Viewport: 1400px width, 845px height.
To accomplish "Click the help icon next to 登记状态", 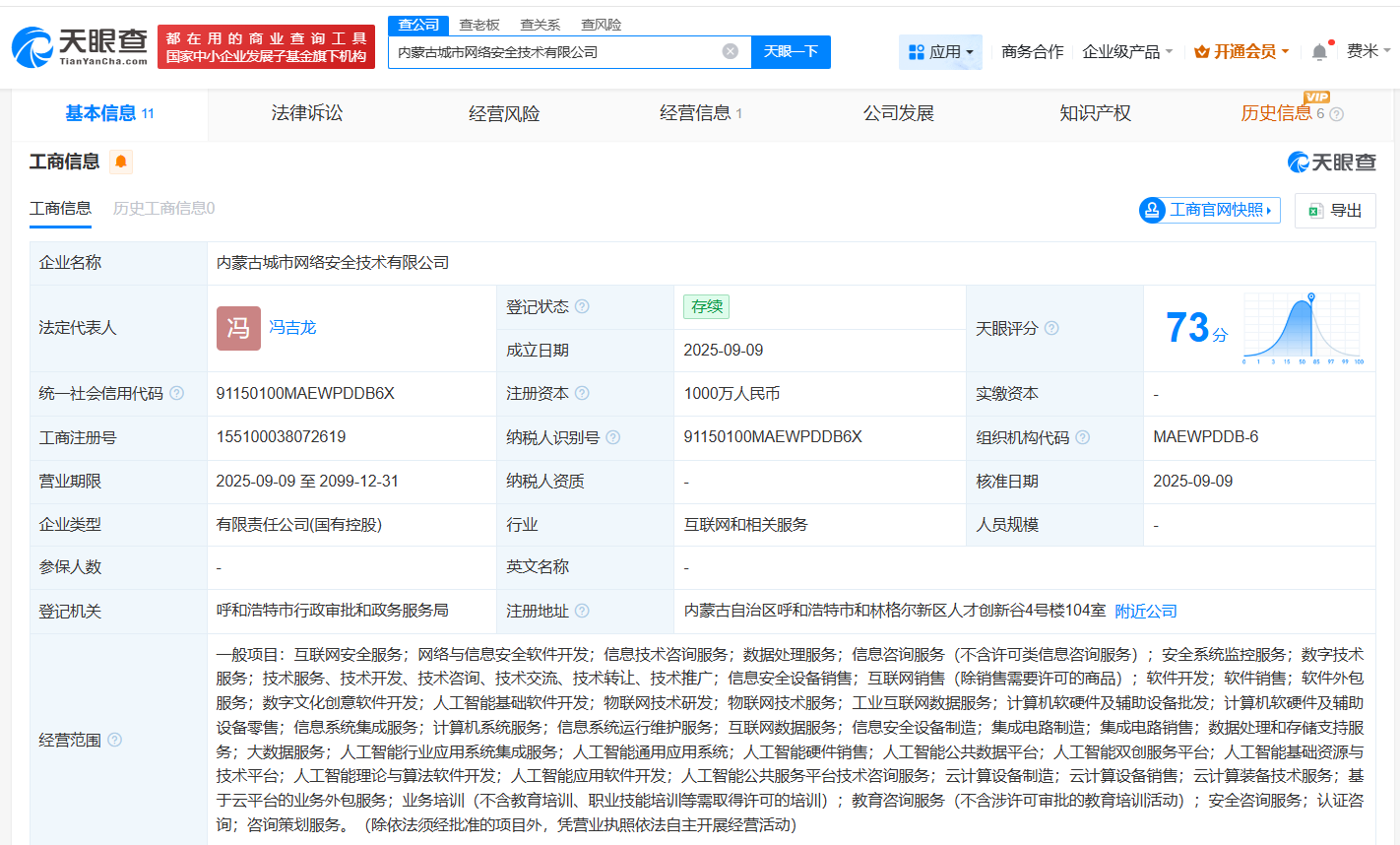I will pyautogui.click(x=583, y=306).
